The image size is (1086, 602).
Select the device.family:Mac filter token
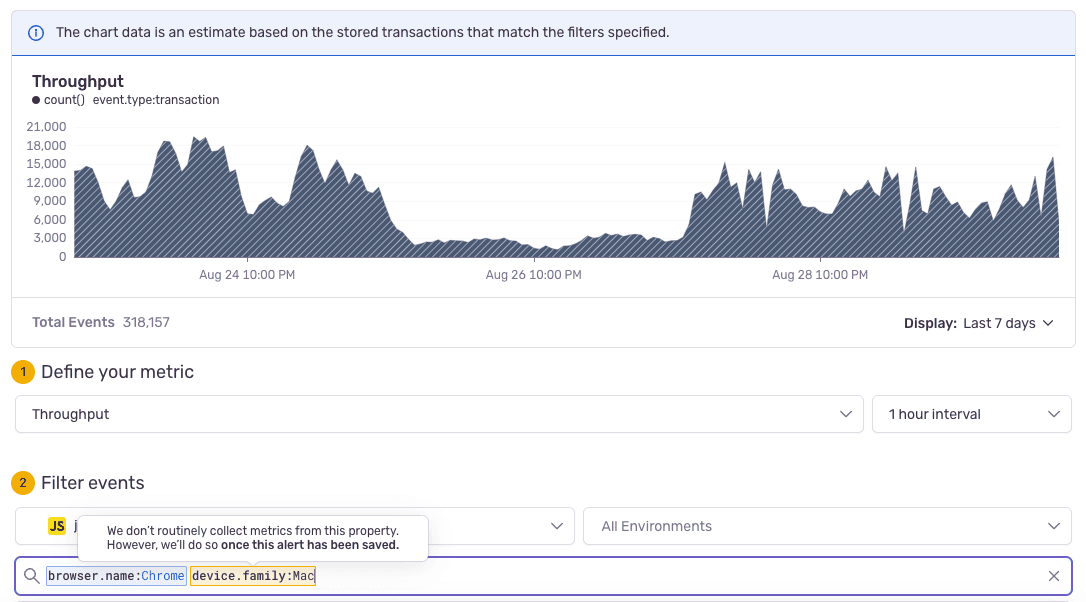[x=252, y=575]
